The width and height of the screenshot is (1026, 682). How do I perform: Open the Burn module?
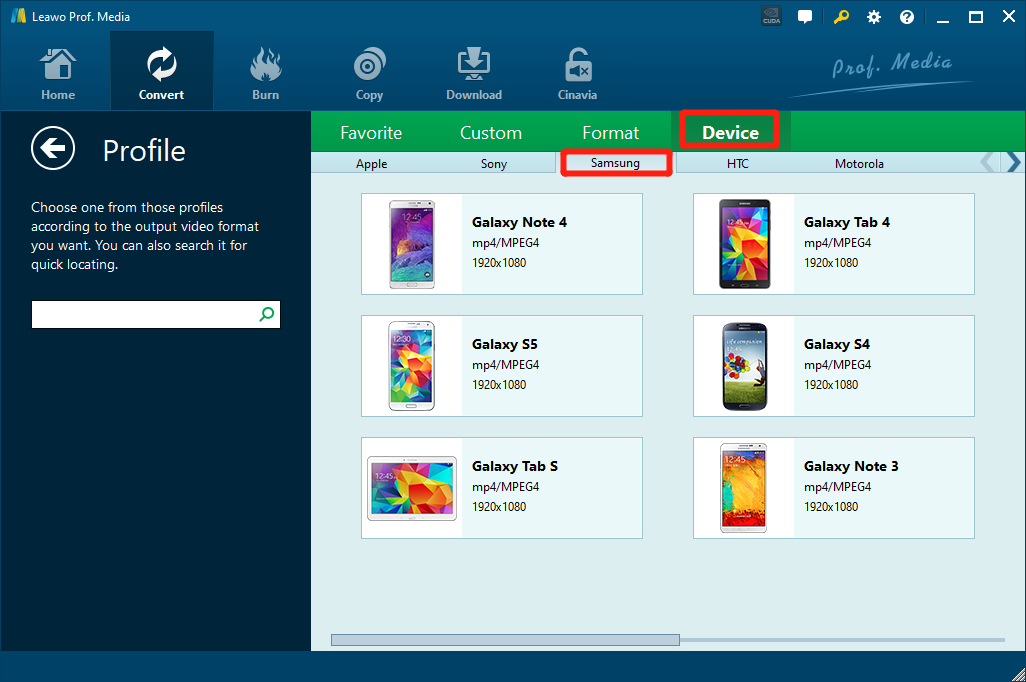265,74
